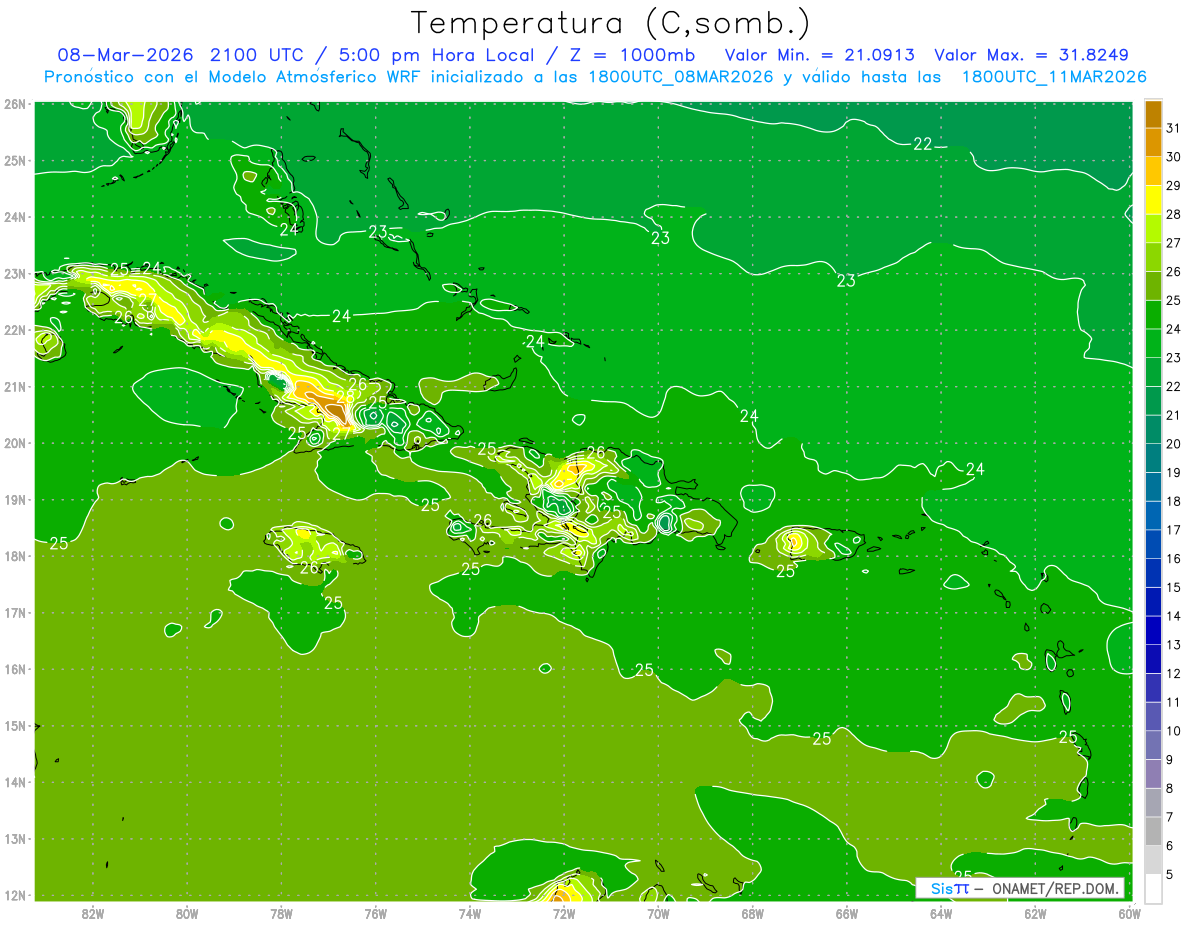1200x927 pixels.
Task: Click the '22N' latitude axis label
Action: (x=15, y=330)
